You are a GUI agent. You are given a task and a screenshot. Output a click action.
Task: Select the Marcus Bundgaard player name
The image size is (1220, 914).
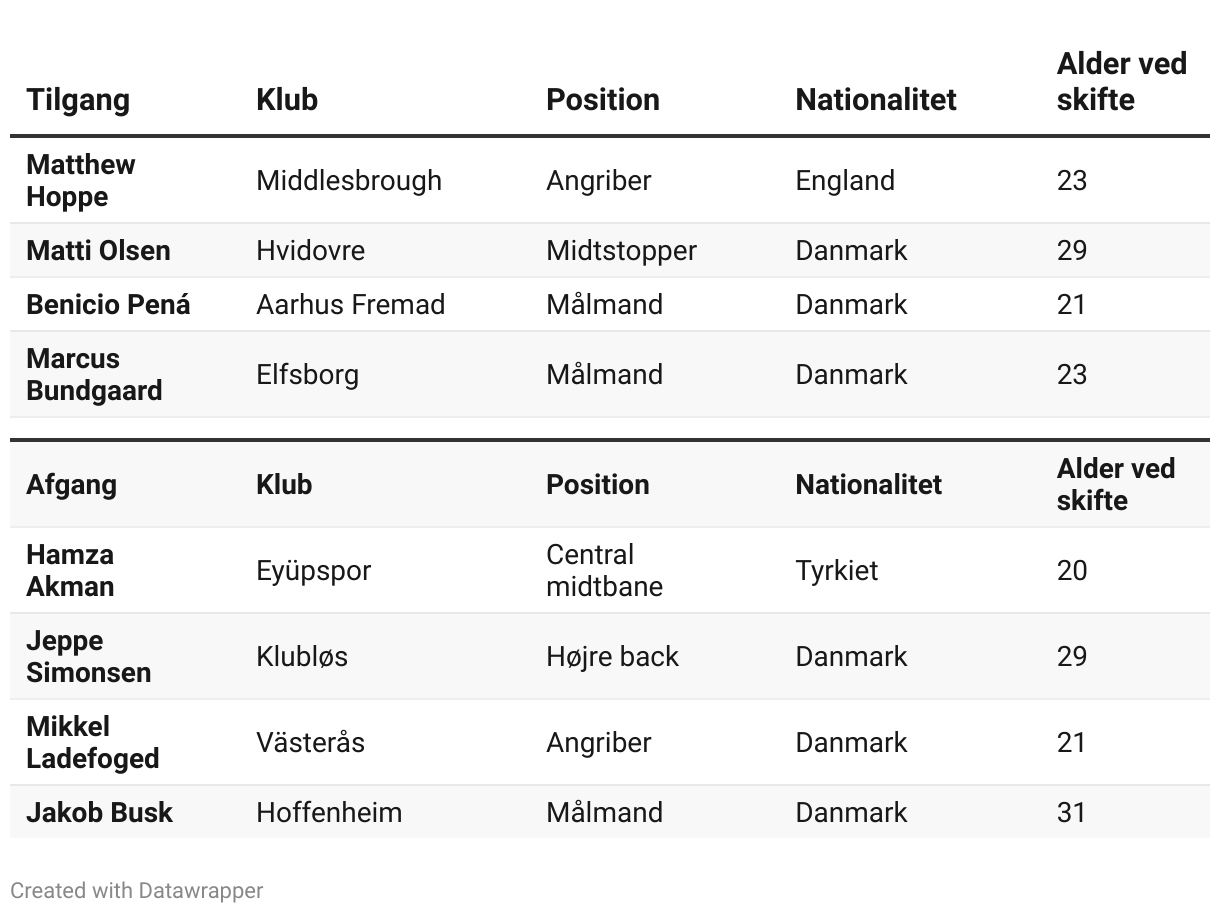[94, 374]
